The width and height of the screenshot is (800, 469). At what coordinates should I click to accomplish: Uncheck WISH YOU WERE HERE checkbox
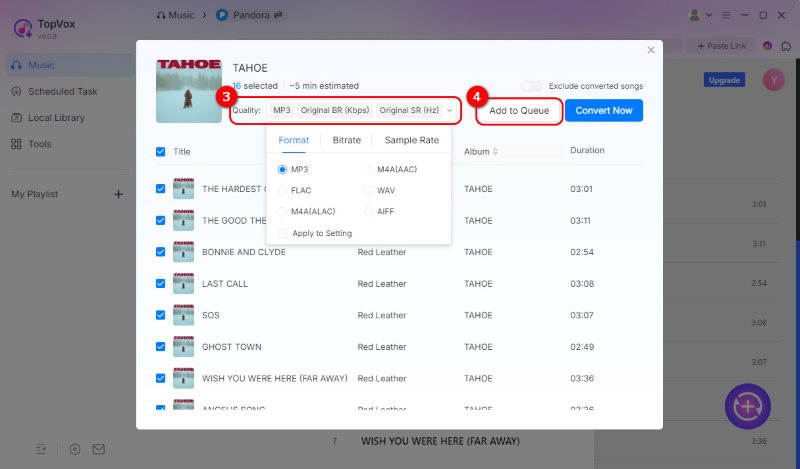[161, 378]
